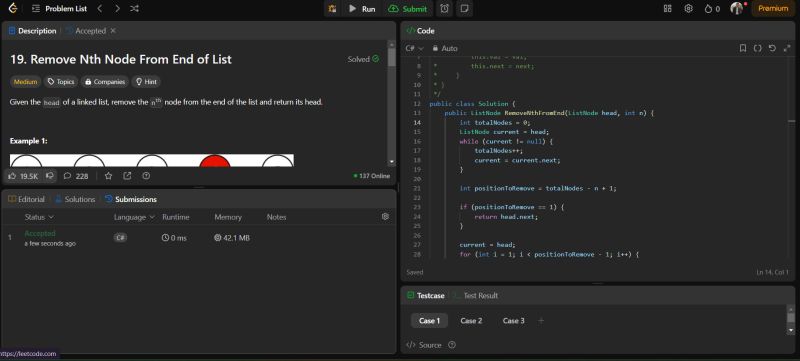Expand the Problem List panel
The width and height of the screenshot is (800, 361).
(59, 9)
